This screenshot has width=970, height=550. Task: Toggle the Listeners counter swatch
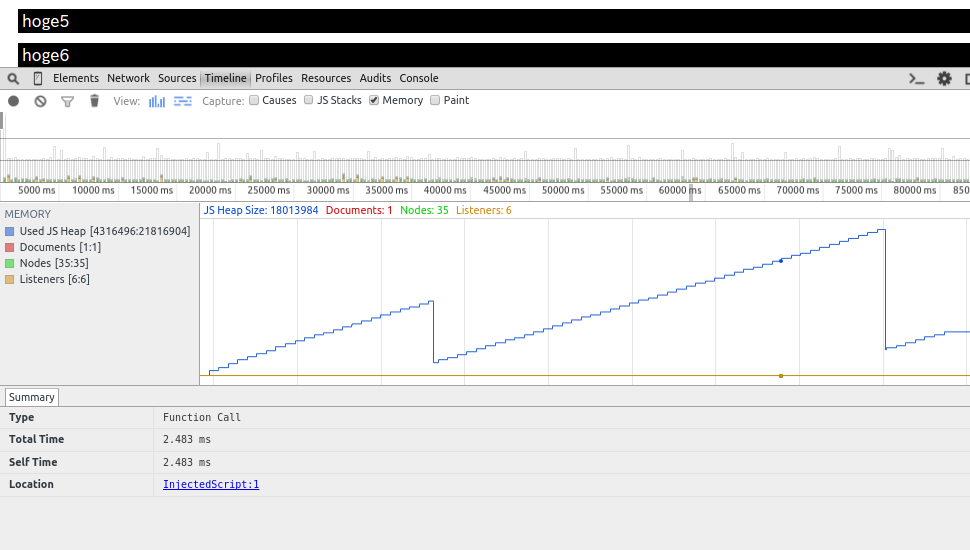click(x=9, y=280)
